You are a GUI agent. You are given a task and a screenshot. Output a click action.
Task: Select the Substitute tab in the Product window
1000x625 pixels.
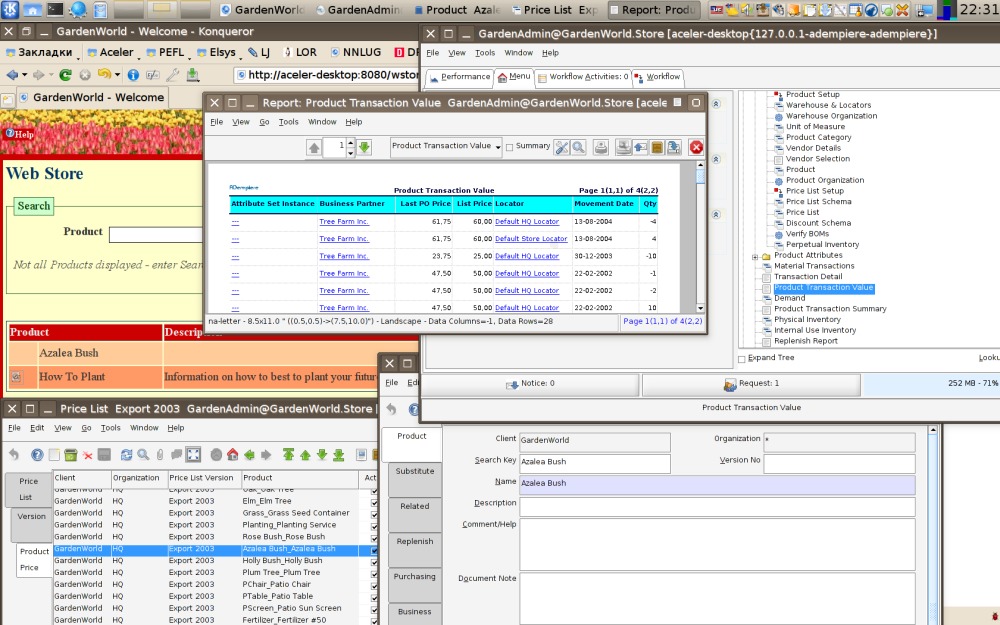415,480
